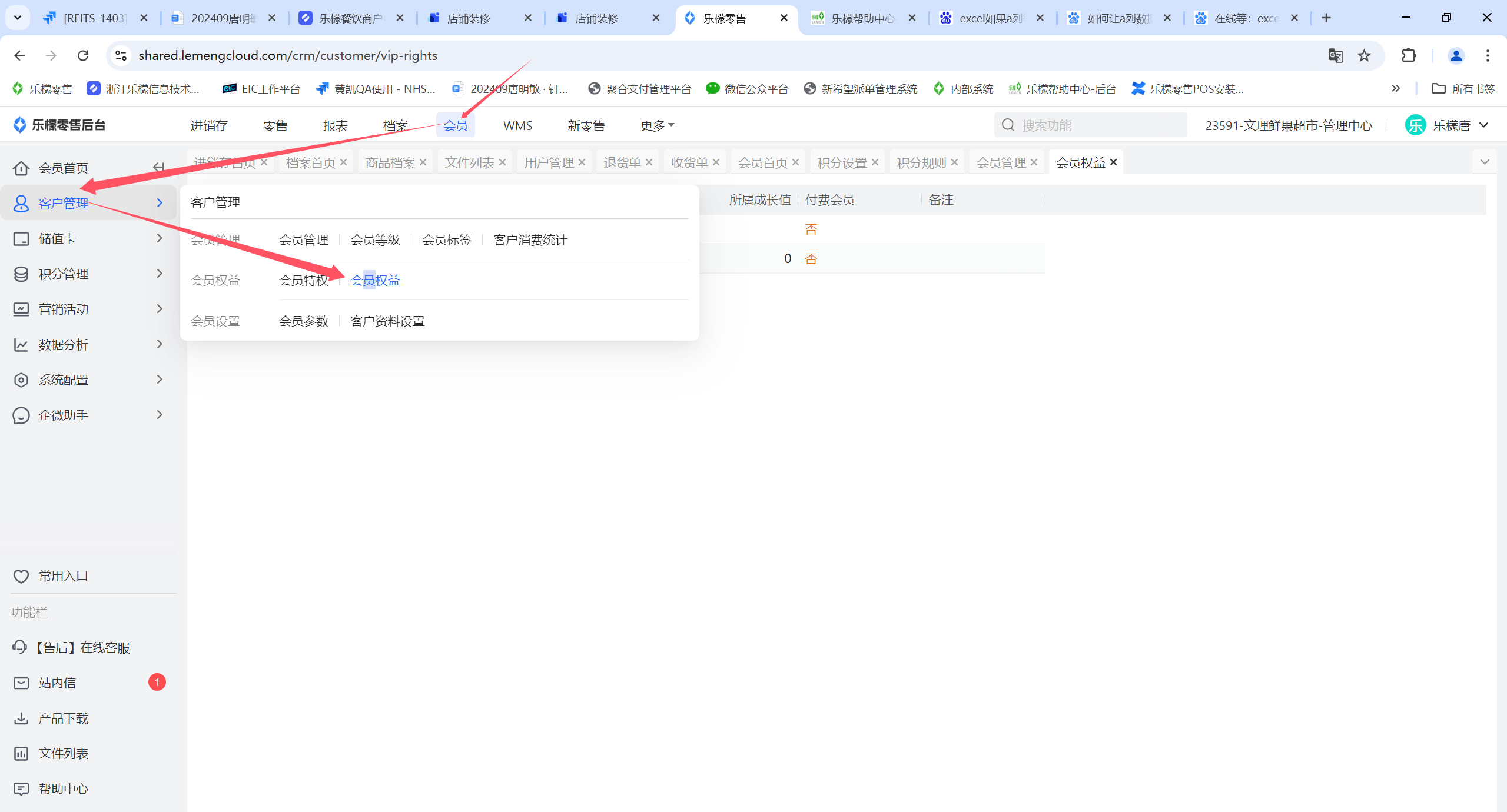
Task: Expand the 积分管理 submenu chevron
Action: [x=160, y=274]
